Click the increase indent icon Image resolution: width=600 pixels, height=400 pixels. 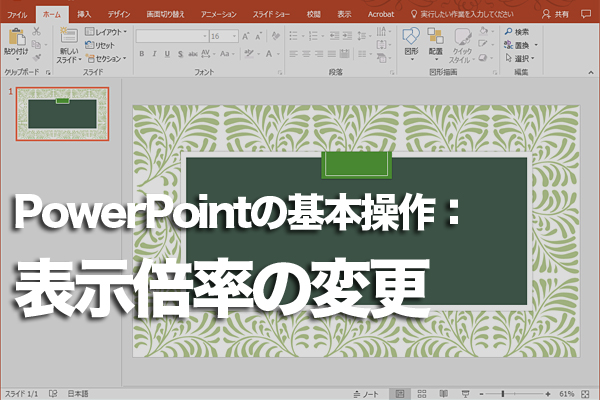pyautogui.click(x=347, y=36)
